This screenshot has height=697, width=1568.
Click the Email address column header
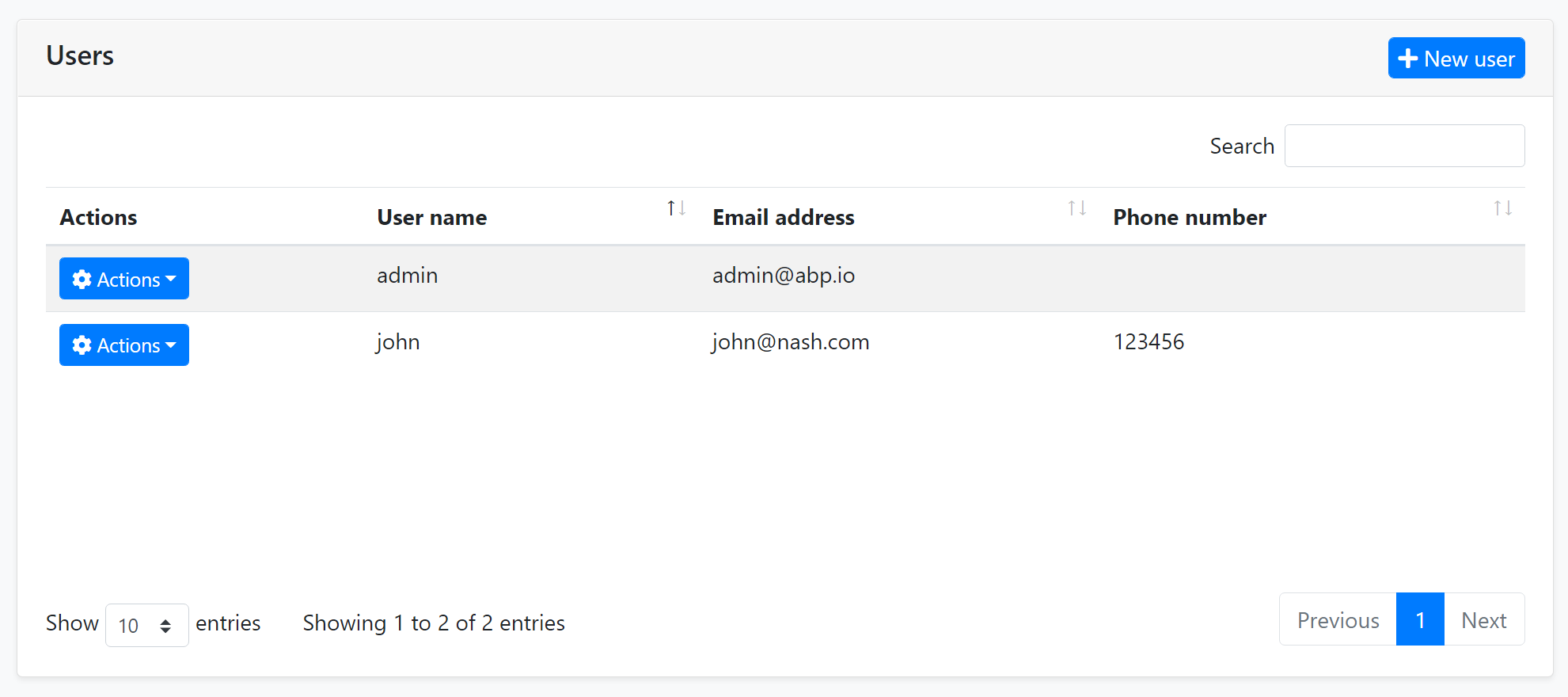tap(784, 217)
